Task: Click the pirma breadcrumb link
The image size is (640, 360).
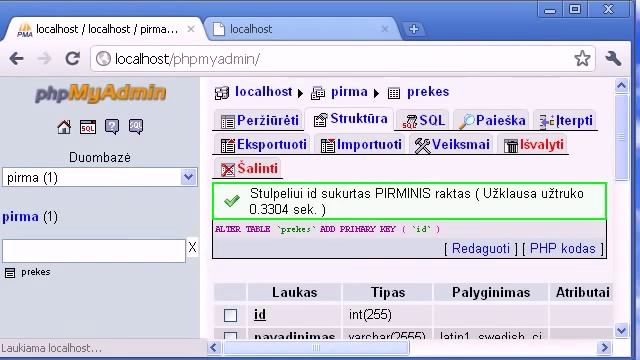Action: tap(349, 92)
